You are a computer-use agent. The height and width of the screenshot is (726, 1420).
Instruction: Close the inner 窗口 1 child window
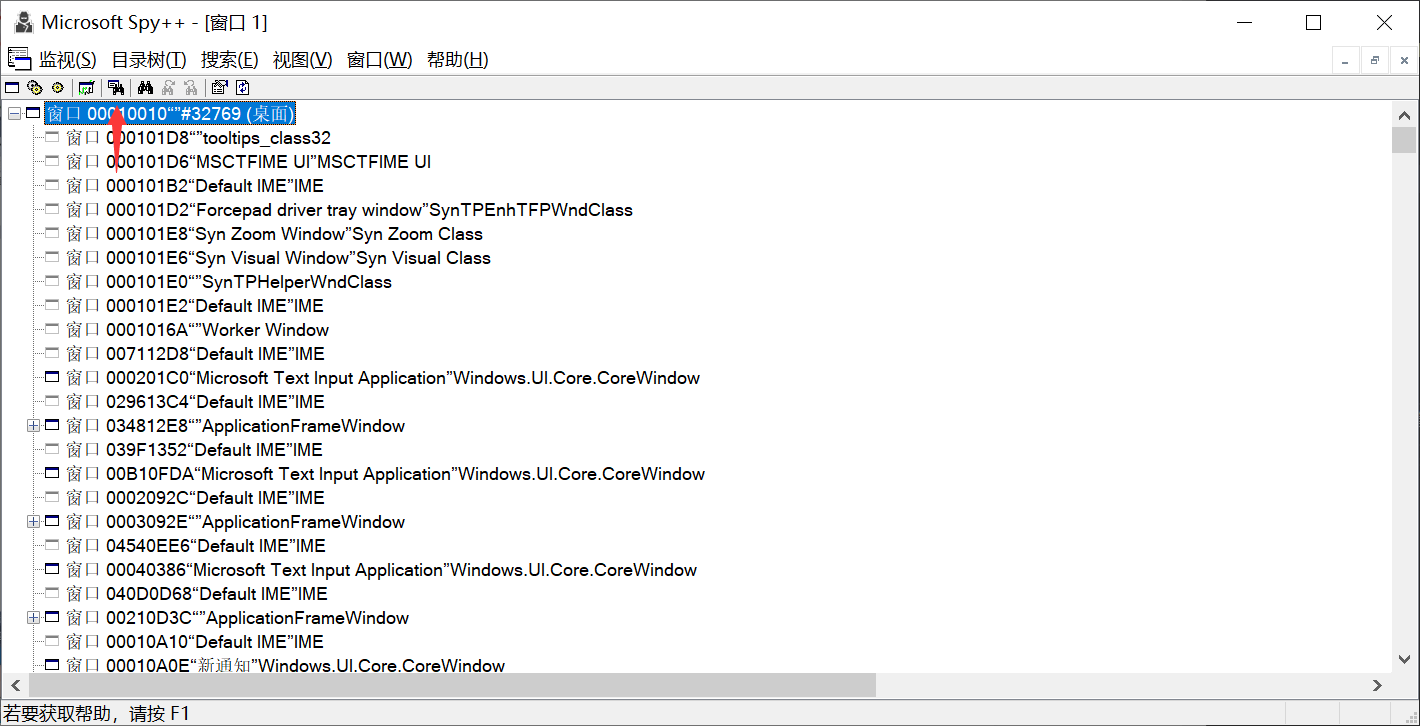click(1404, 61)
